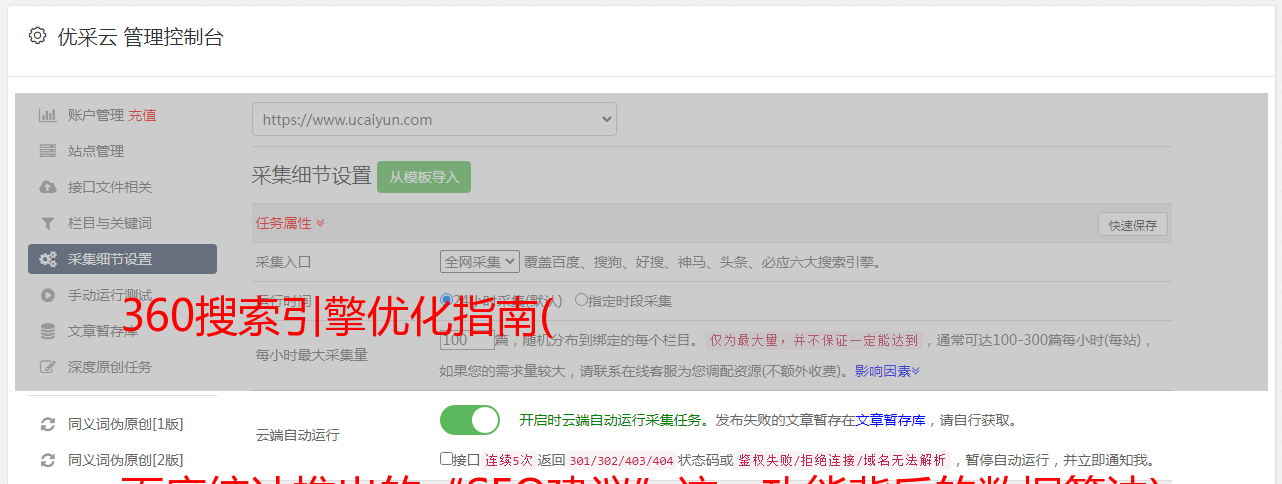Viewport: 1282px width, 484px height.
Task: Expand the 影响因素 link
Action: pos(887,371)
